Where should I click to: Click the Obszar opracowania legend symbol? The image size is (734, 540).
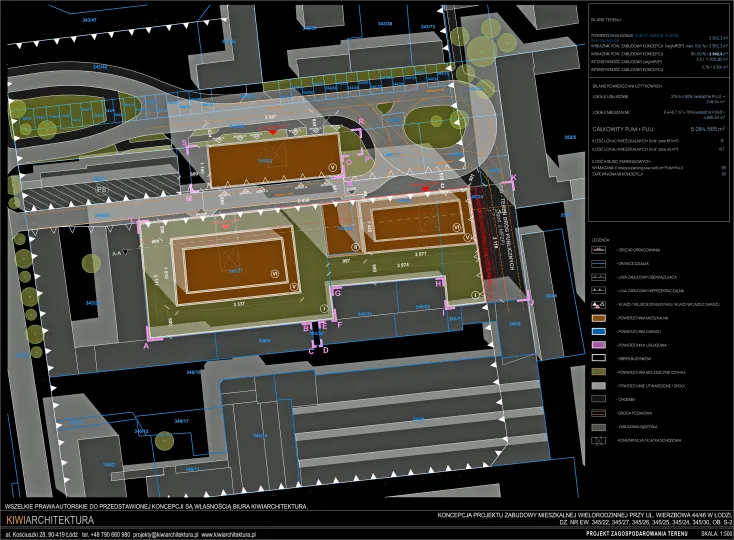(x=600, y=249)
